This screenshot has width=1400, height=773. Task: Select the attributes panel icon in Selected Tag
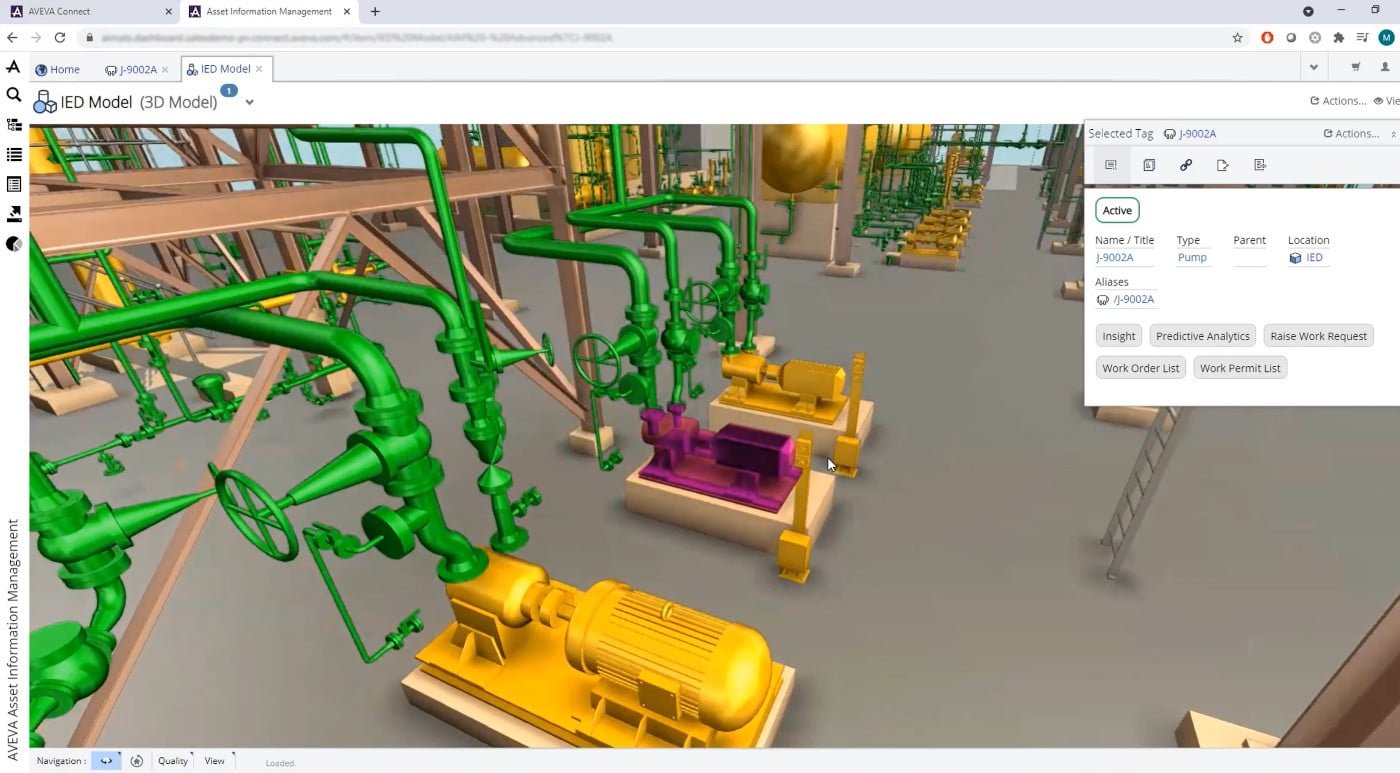coord(1111,165)
